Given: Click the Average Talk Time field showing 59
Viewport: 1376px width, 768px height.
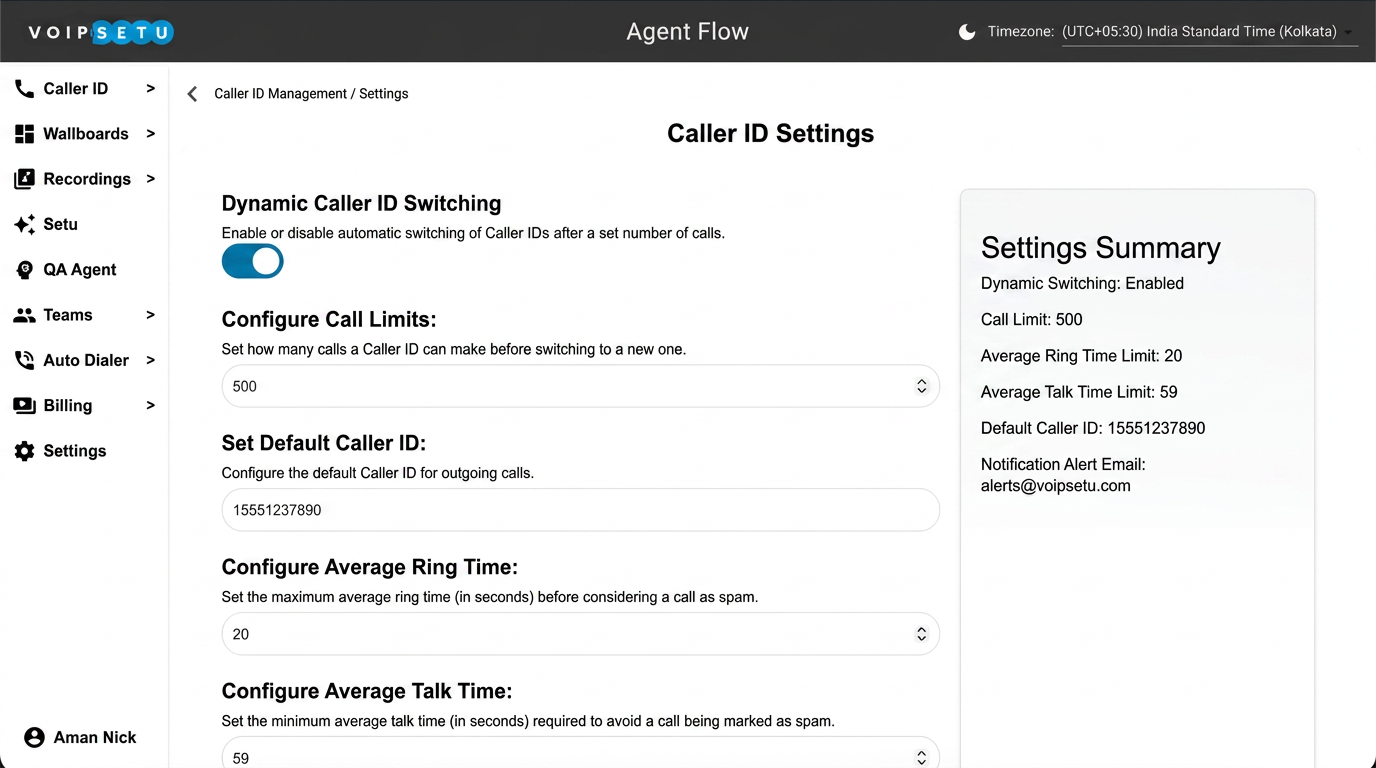Looking at the screenshot, I should tap(580, 755).
